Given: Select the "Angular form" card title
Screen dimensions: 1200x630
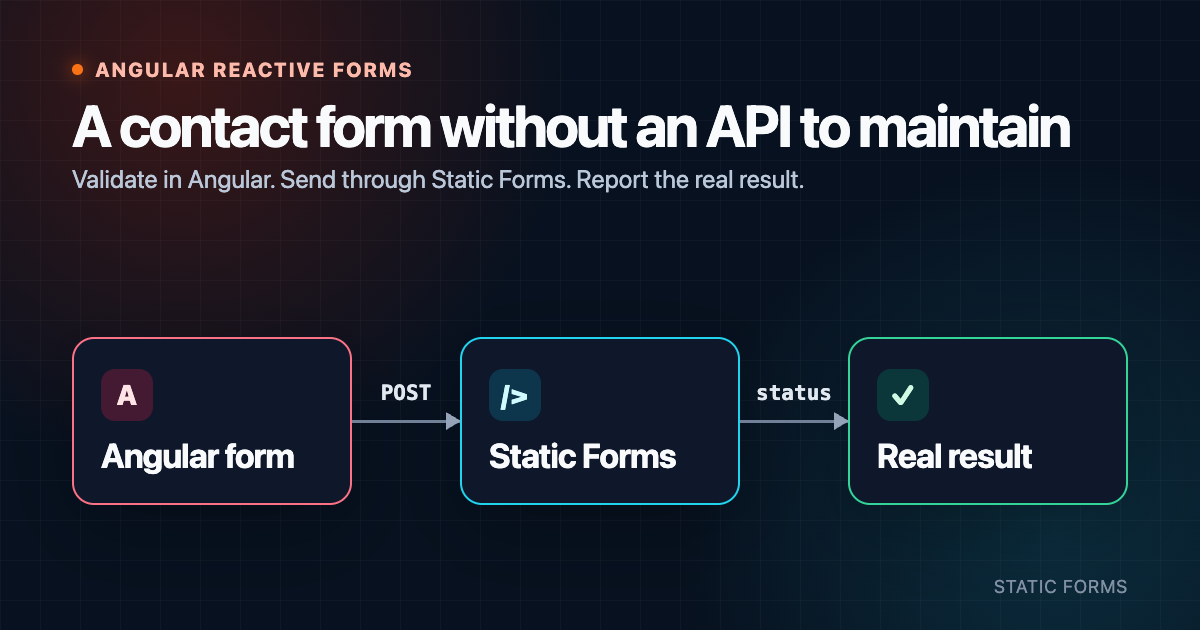Looking at the screenshot, I should point(198,457).
